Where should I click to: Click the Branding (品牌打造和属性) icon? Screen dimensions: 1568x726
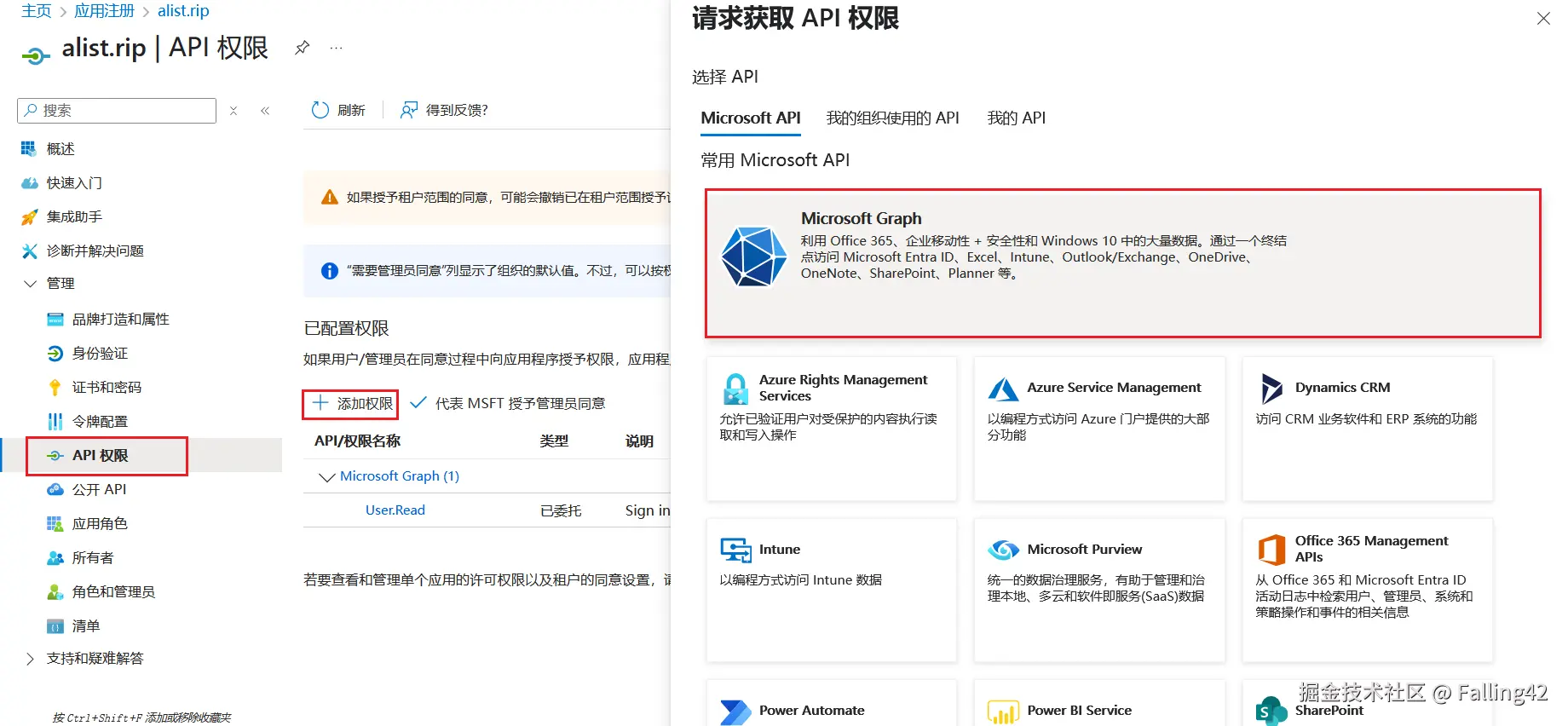pyautogui.click(x=55, y=319)
